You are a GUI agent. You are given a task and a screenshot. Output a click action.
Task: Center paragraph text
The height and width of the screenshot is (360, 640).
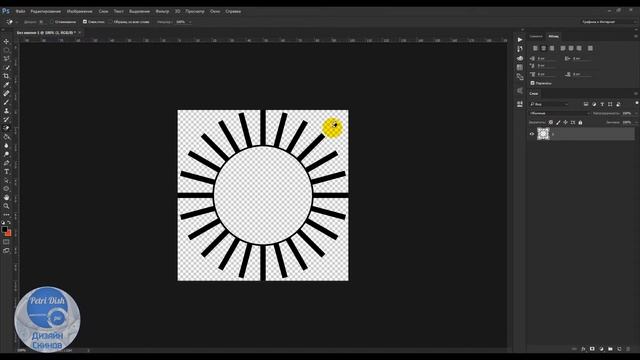click(x=543, y=48)
